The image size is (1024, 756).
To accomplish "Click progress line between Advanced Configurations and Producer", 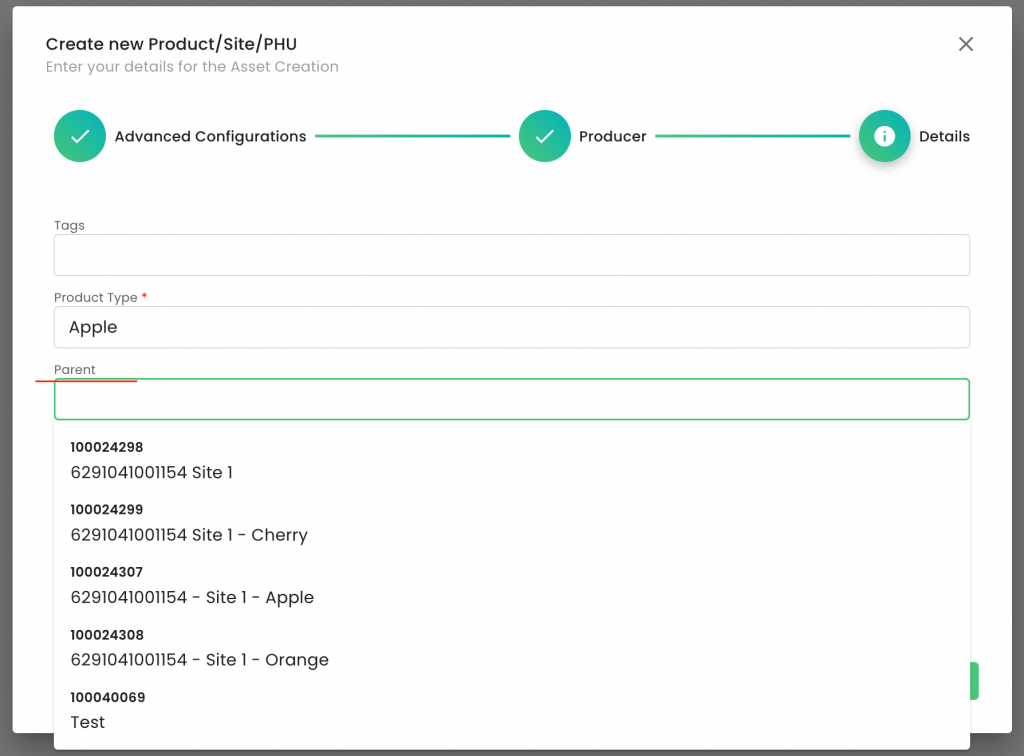I will [x=412, y=136].
